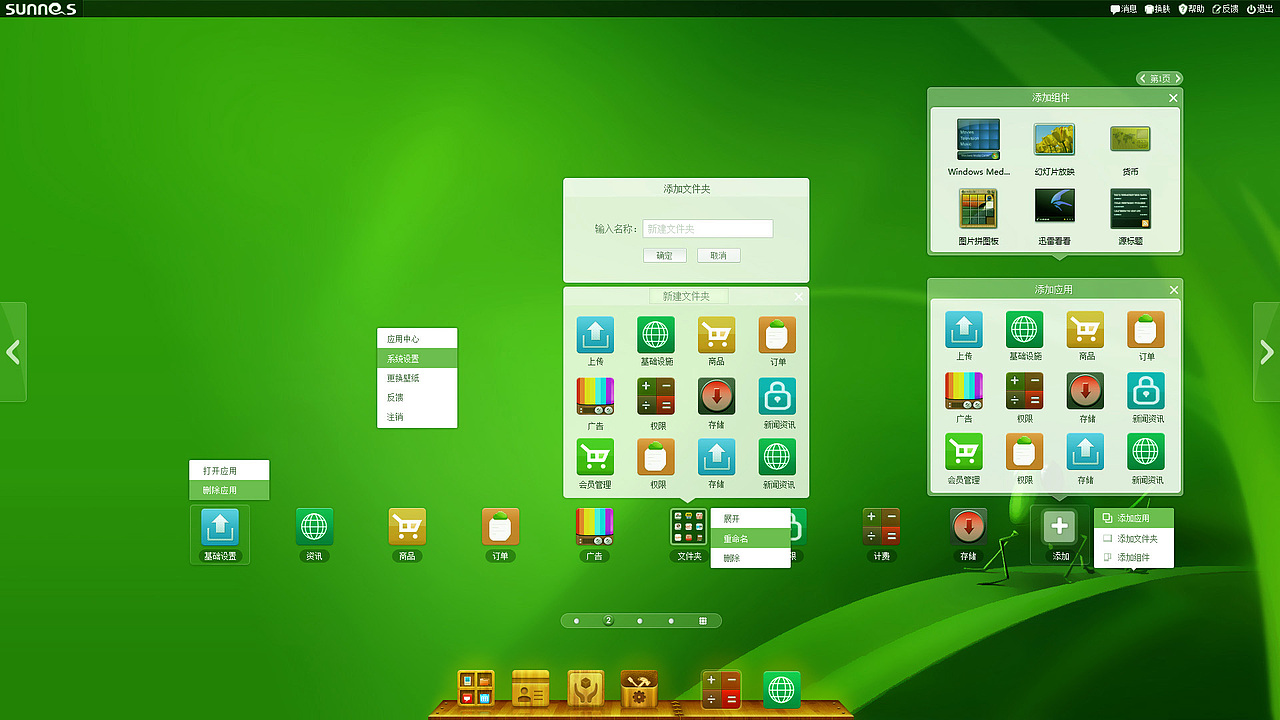Click 退出 exit in the top bar
1280x720 pixels.
point(1259,9)
